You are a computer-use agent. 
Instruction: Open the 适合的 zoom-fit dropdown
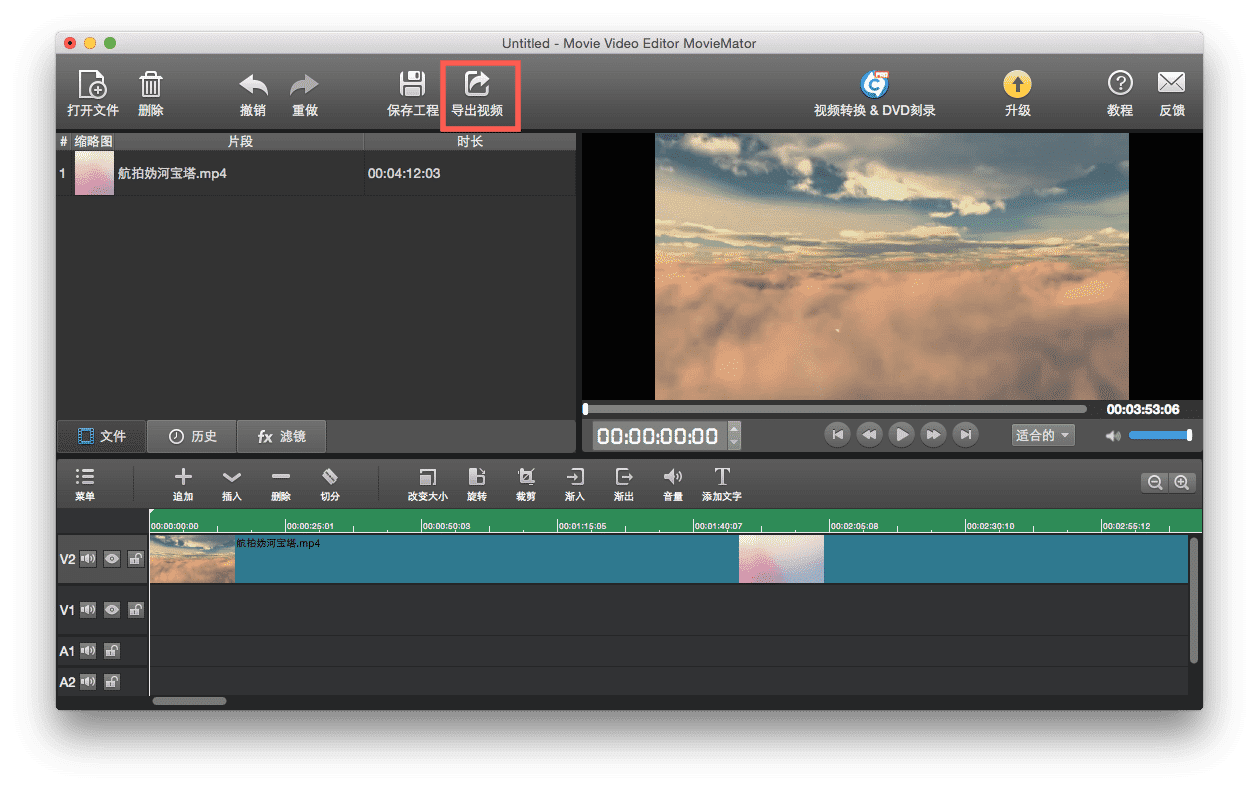coord(1043,435)
